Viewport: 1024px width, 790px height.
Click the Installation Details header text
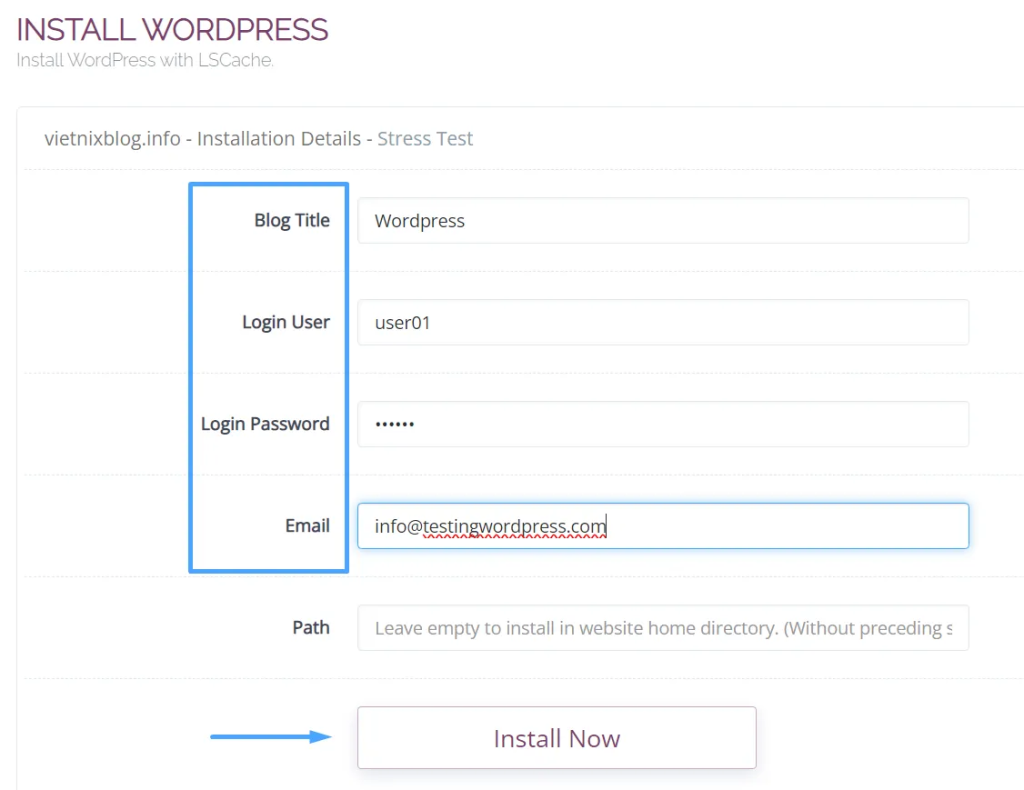click(279, 139)
